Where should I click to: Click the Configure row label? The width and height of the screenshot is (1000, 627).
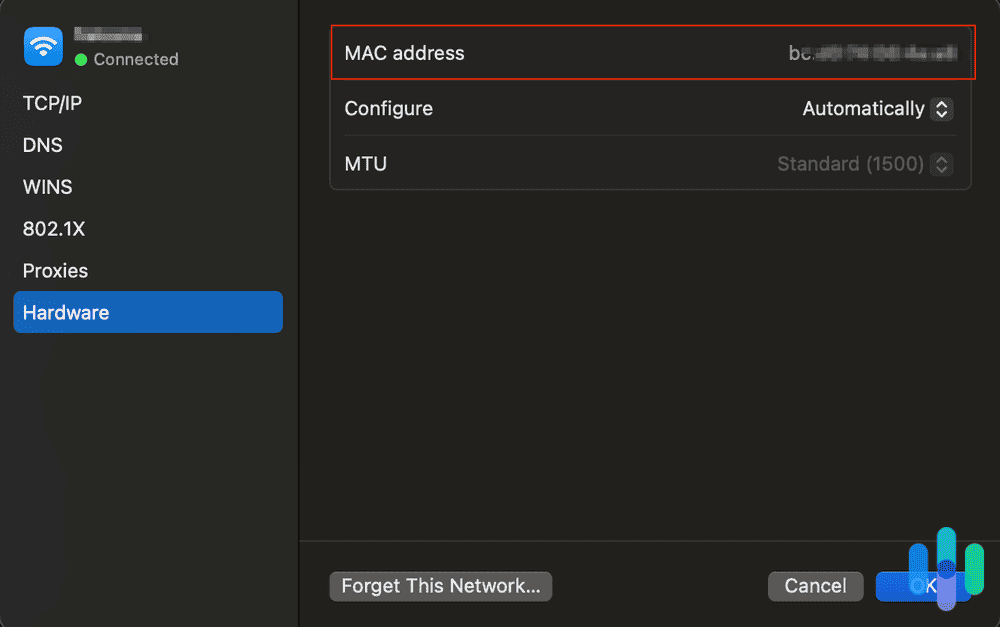pyautogui.click(x=388, y=109)
